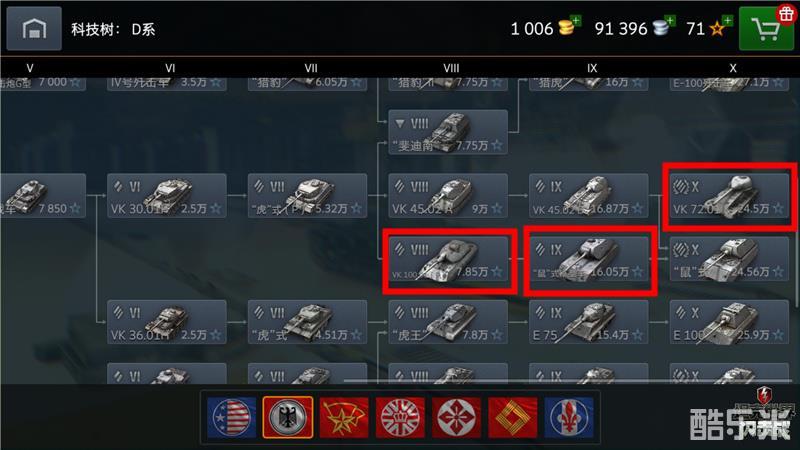Open the VK 72.01 tier X tank
The image size is (800, 450).
729,196
